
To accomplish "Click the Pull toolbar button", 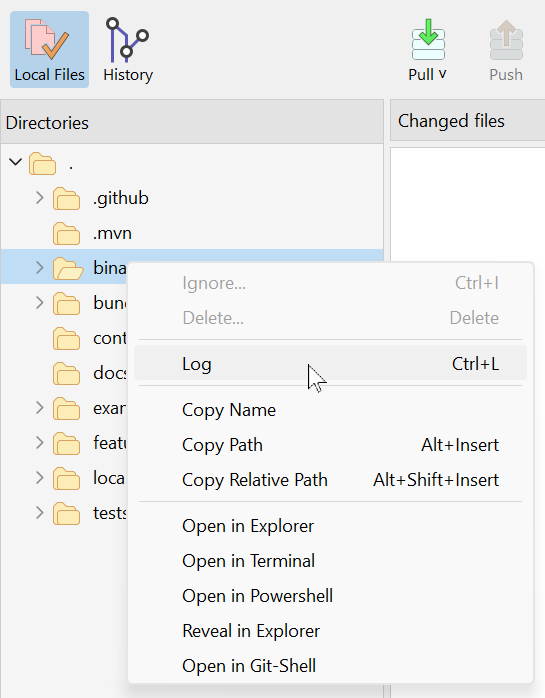I will click(x=428, y=49).
